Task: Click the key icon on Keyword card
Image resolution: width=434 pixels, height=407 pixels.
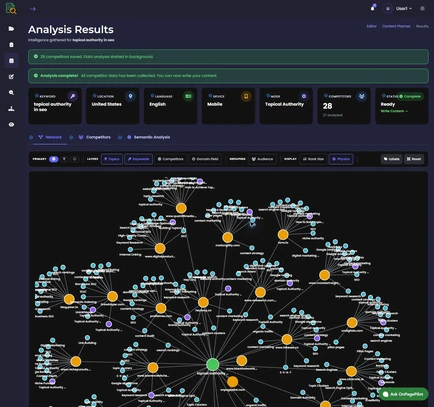Action: click(x=72, y=96)
